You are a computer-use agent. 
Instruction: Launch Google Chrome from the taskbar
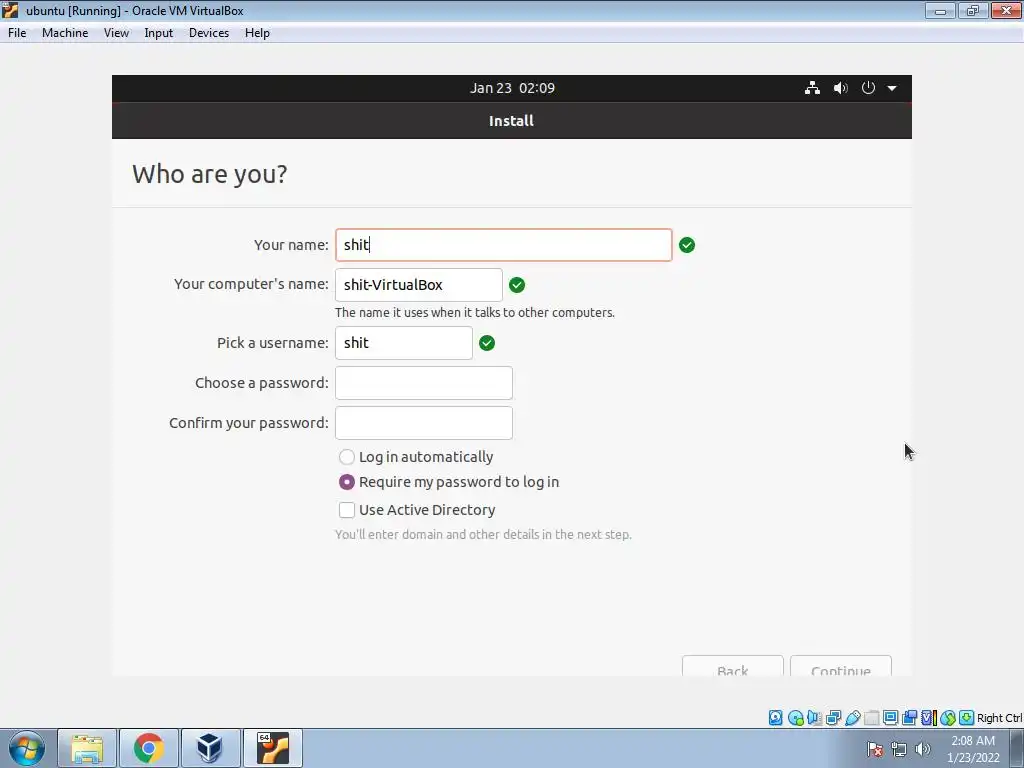(149, 748)
